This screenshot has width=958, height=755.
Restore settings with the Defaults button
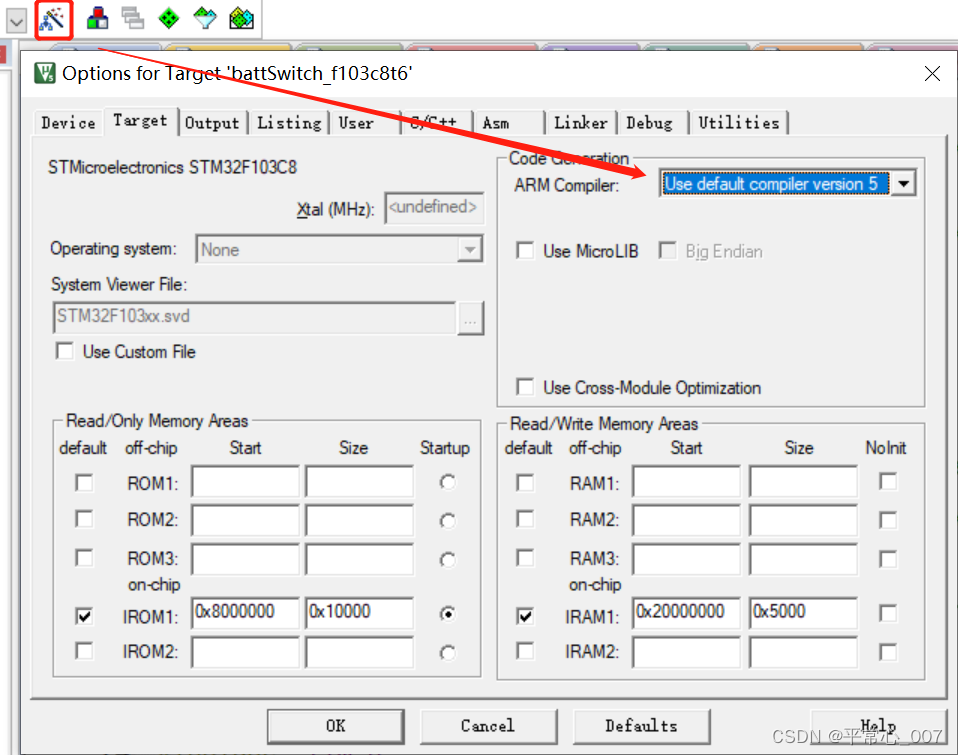point(642,726)
